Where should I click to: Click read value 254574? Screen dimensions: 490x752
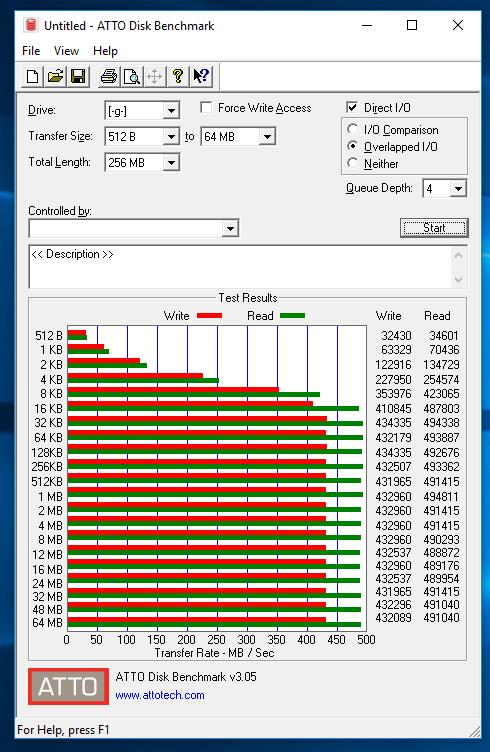[441, 379]
